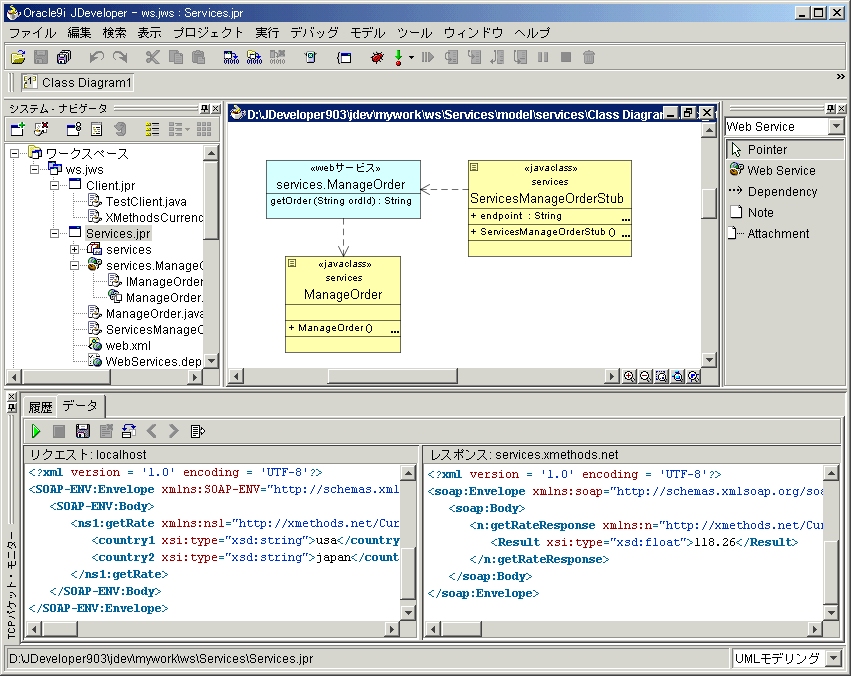Open the デバッグ menu
The image size is (851, 676).
(314, 33)
